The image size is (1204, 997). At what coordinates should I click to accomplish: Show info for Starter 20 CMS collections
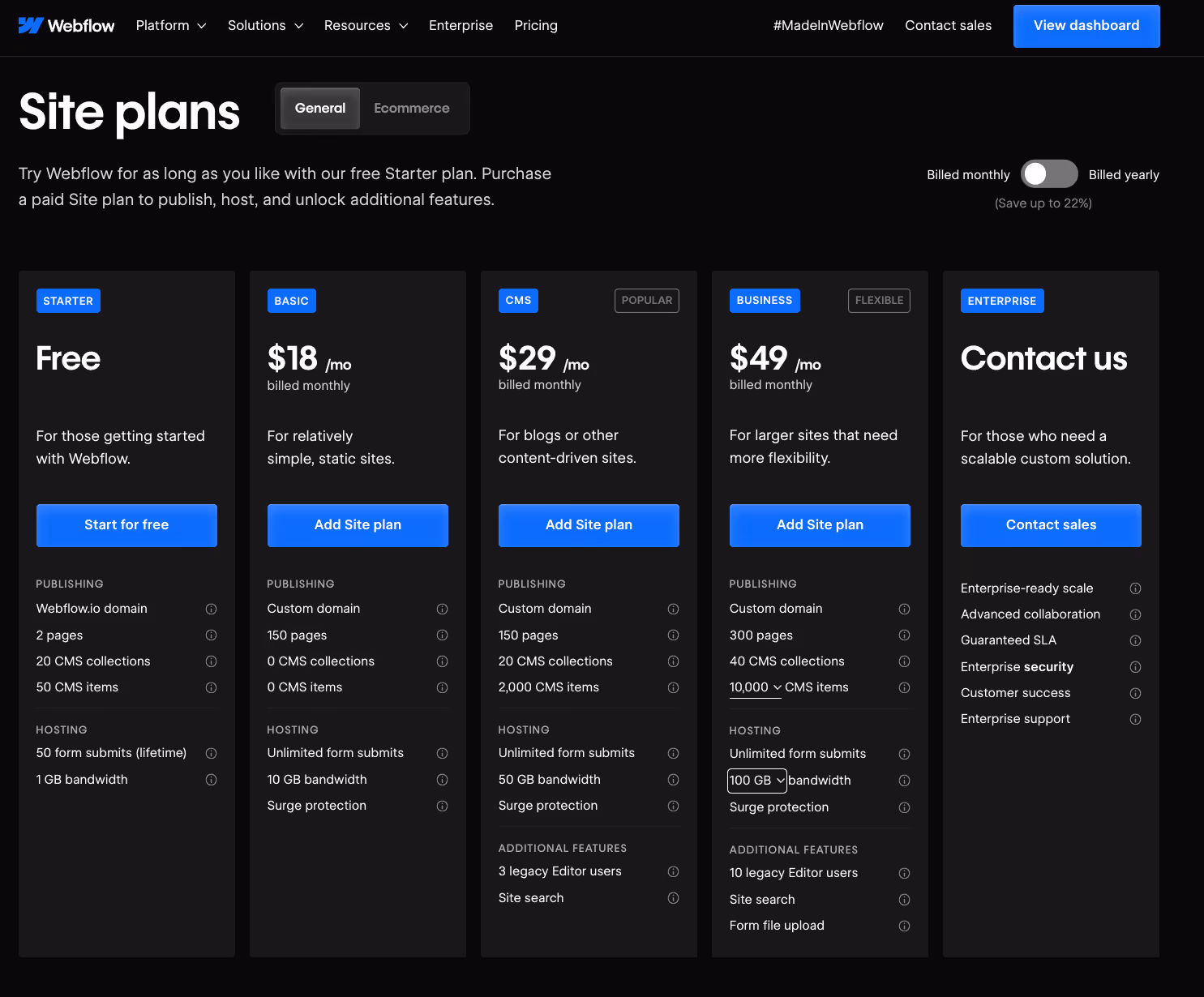[211, 661]
